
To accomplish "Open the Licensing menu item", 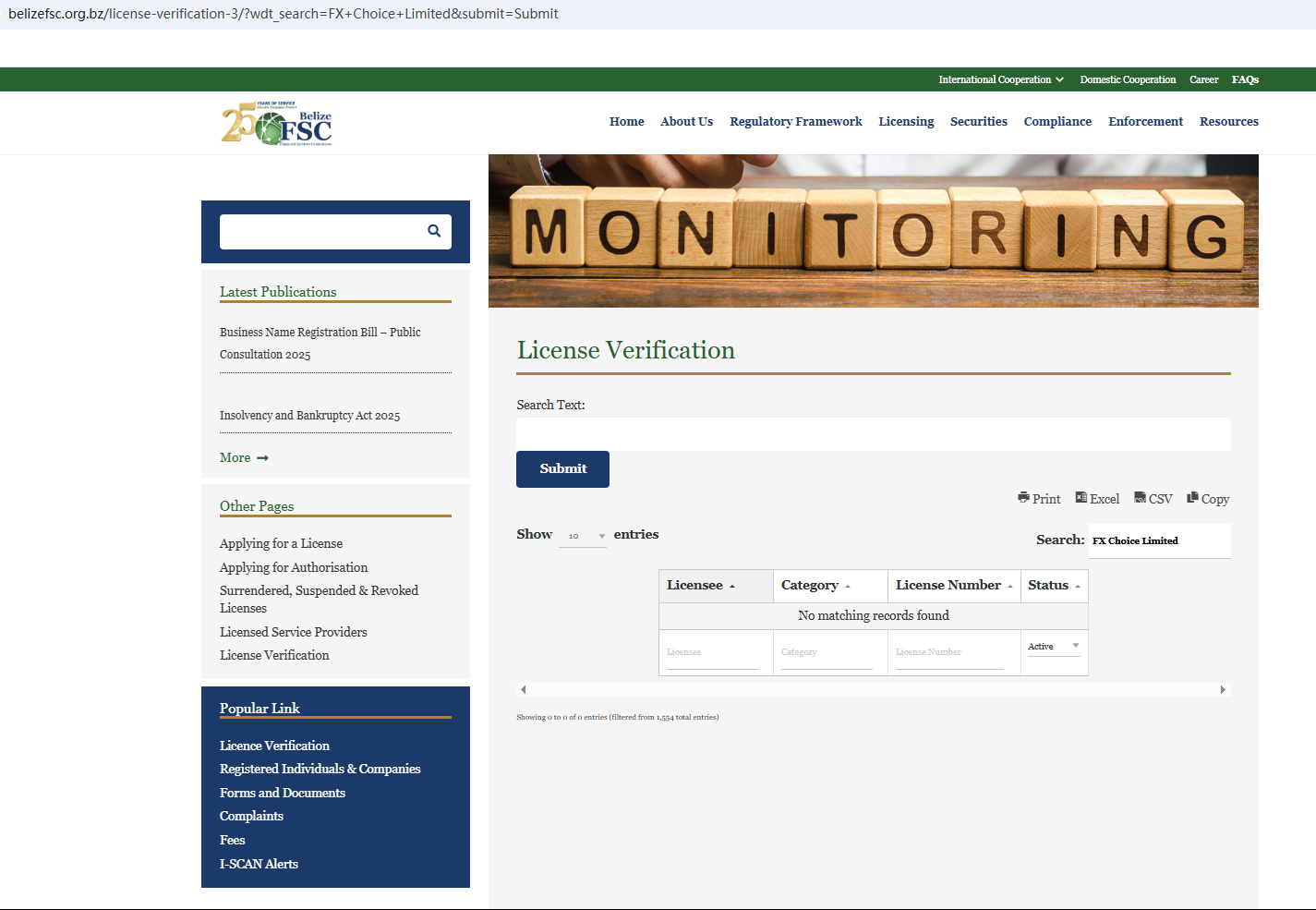I will pos(905,121).
